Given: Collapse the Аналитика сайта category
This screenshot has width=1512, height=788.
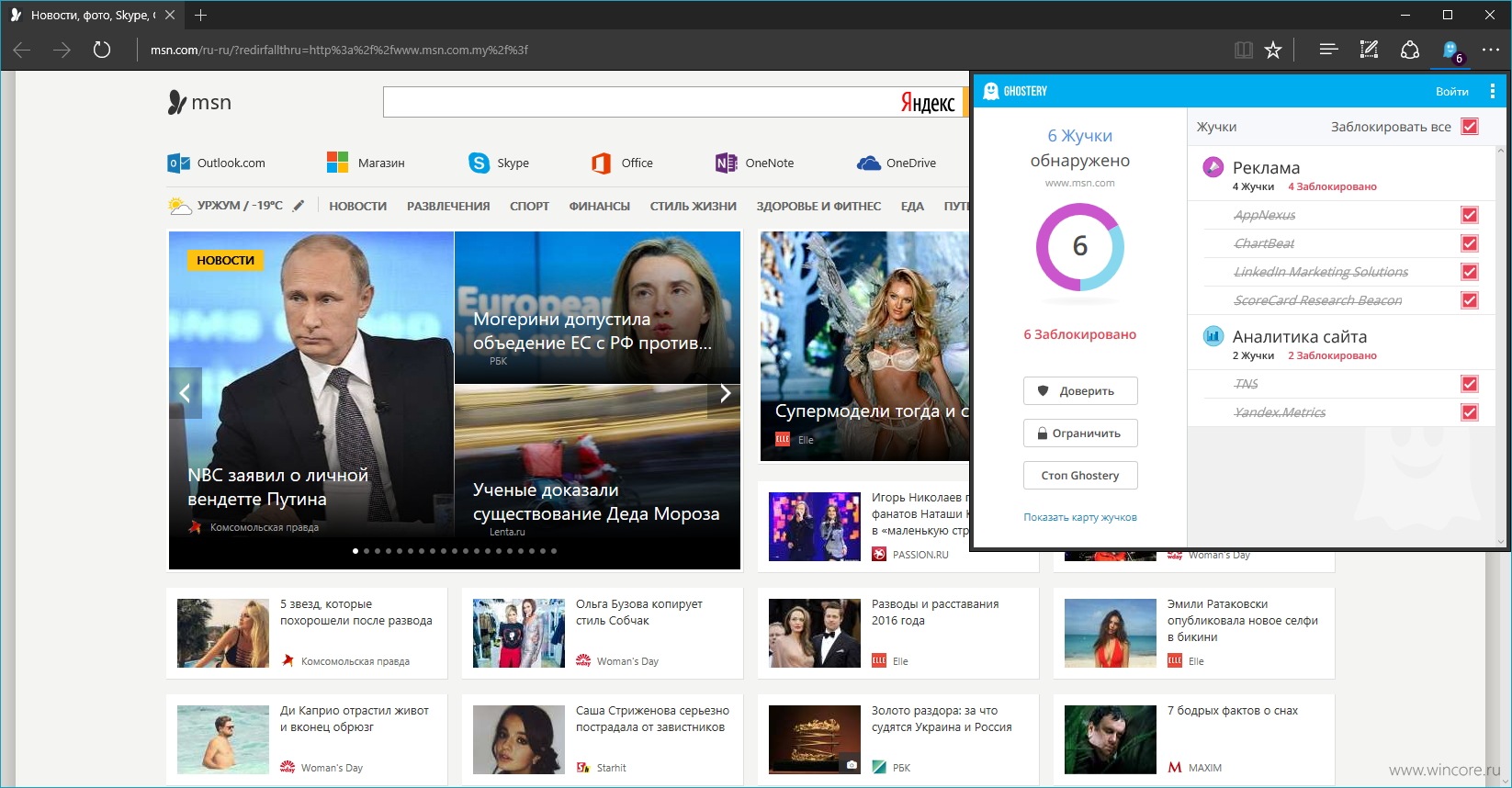Looking at the screenshot, I should click(1342, 343).
